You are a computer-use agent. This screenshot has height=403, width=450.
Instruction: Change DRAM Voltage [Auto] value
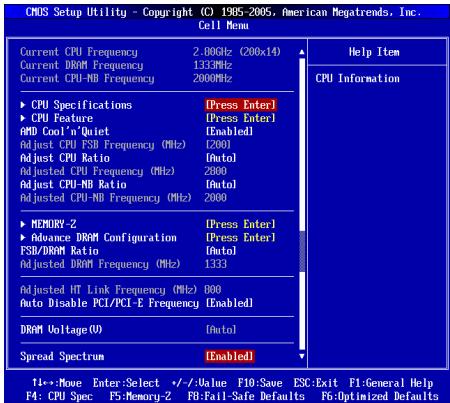click(221, 330)
